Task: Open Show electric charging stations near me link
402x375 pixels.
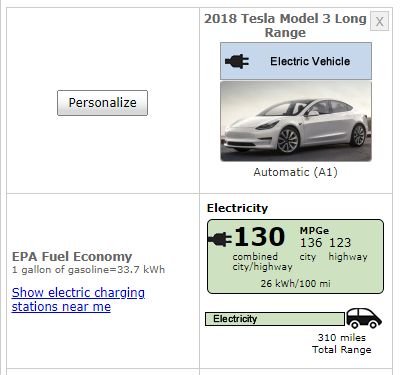Action: 78,299
